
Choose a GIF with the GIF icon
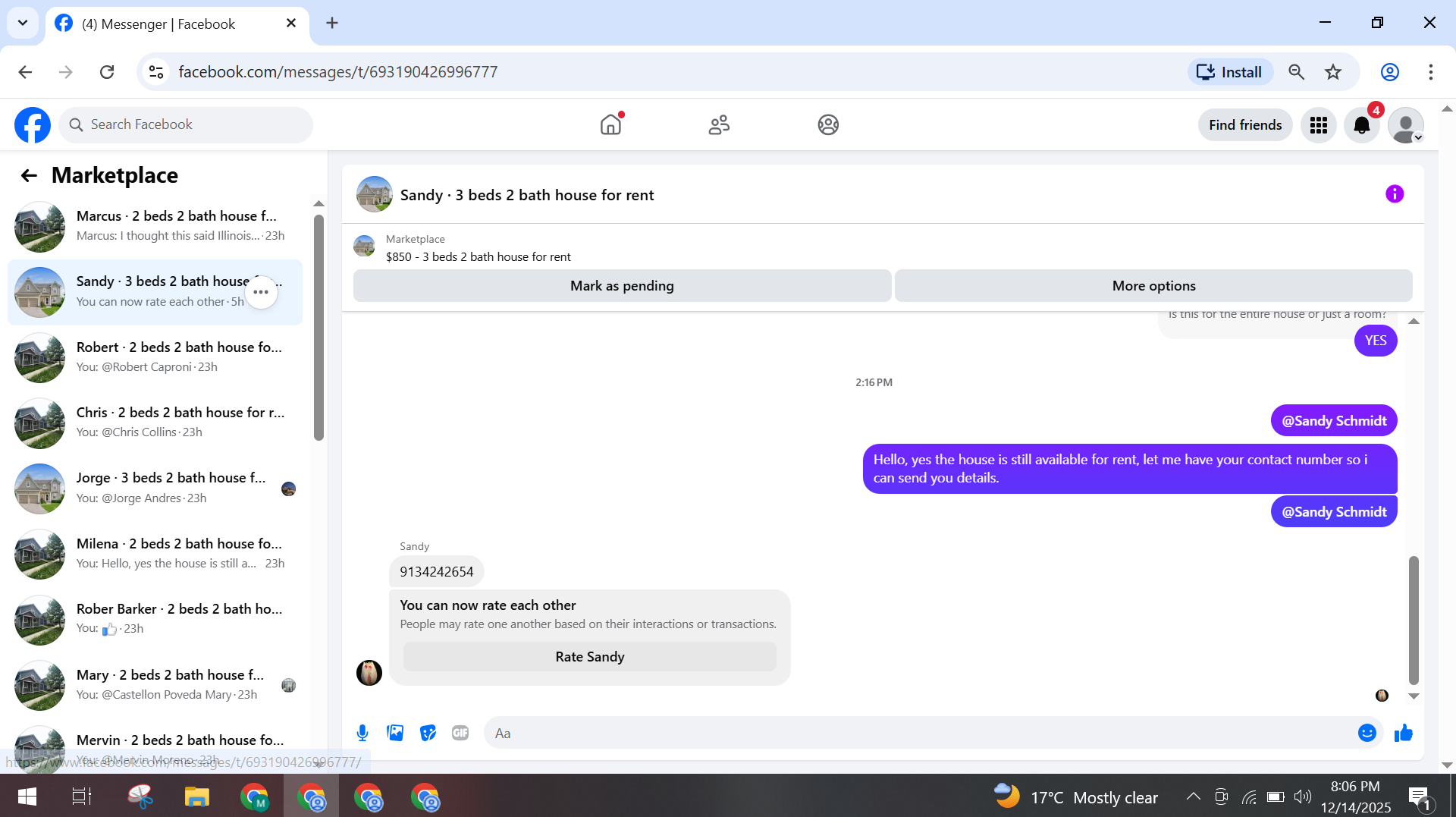pyautogui.click(x=460, y=733)
